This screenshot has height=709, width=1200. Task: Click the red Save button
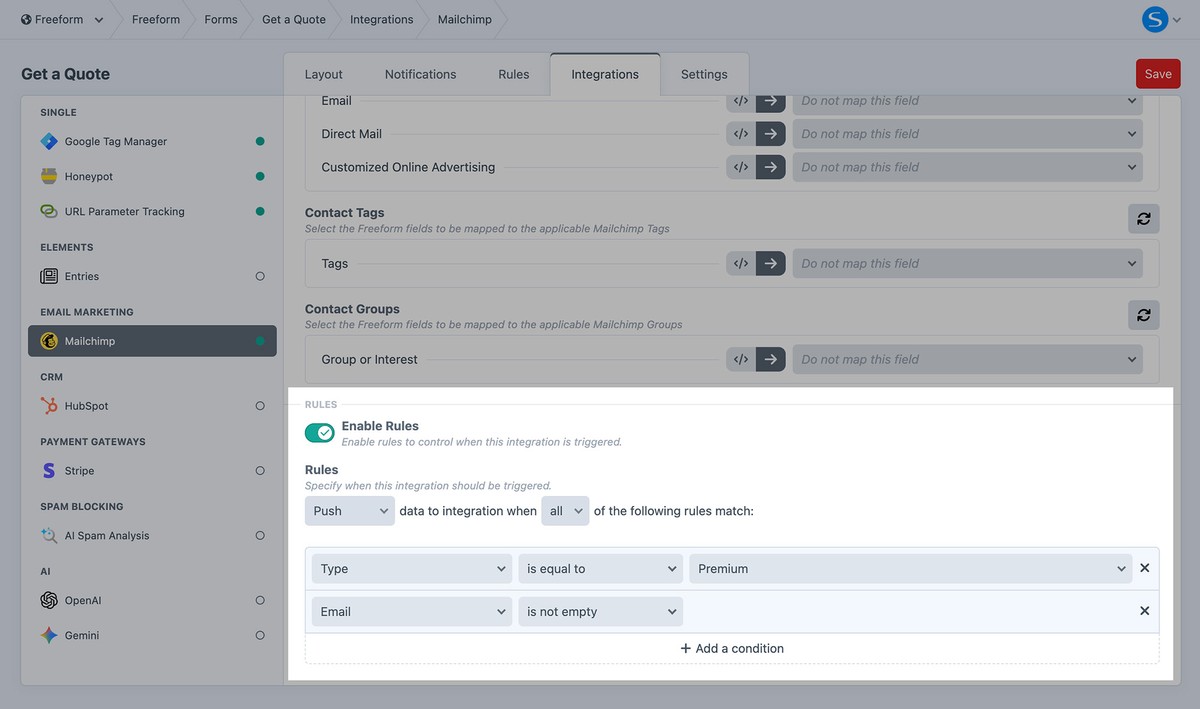[1158, 74]
